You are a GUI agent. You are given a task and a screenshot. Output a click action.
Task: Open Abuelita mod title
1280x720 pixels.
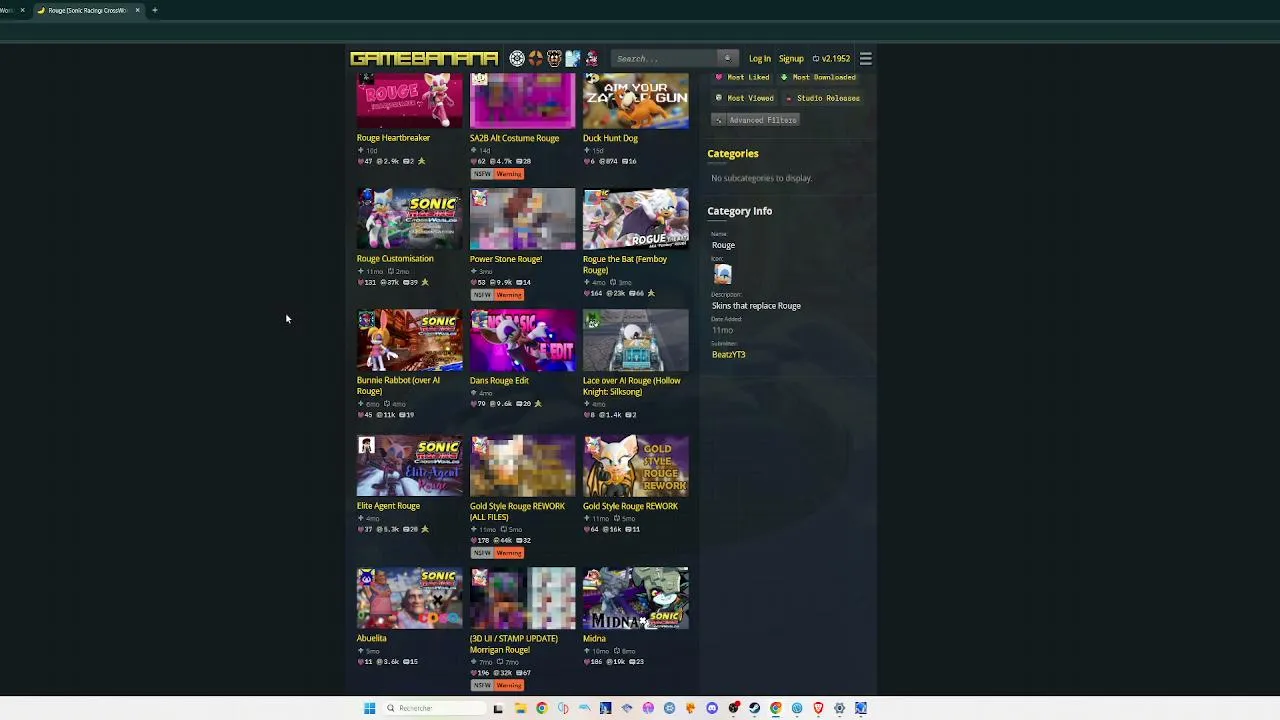pyautogui.click(x=371, y=638)
